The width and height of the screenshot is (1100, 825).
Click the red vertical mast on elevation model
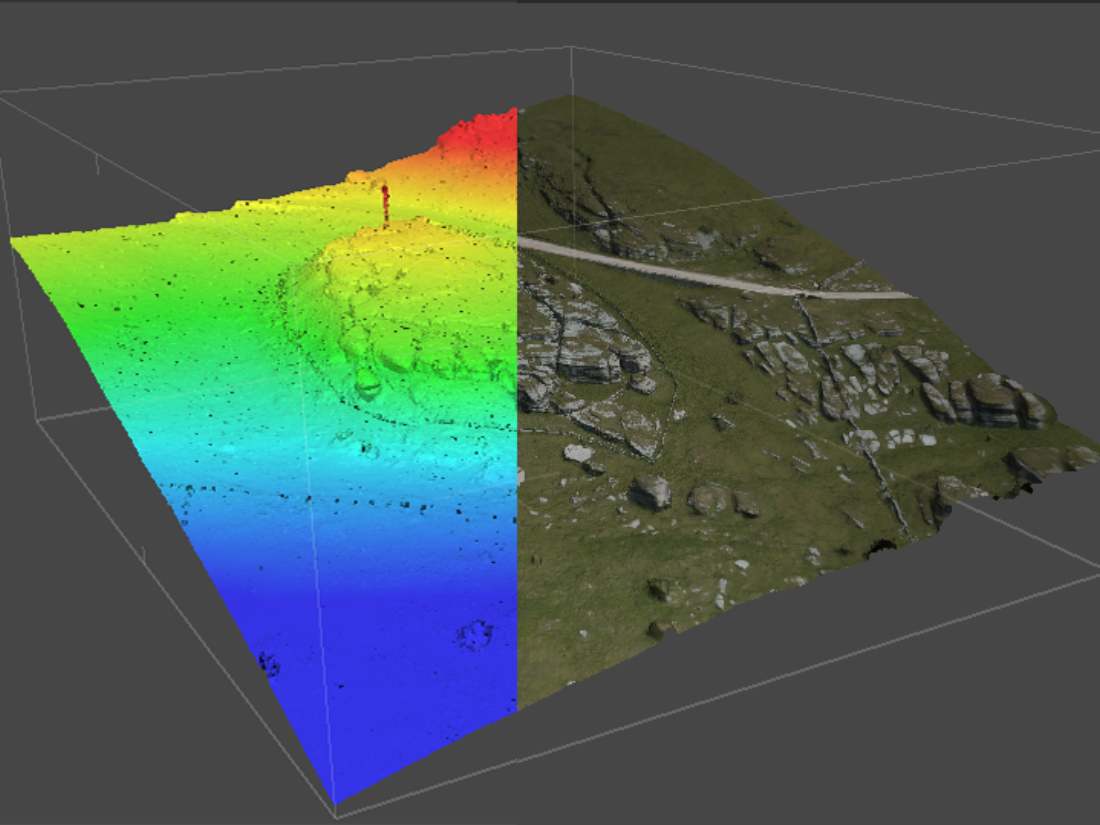(x=385, y=204)
